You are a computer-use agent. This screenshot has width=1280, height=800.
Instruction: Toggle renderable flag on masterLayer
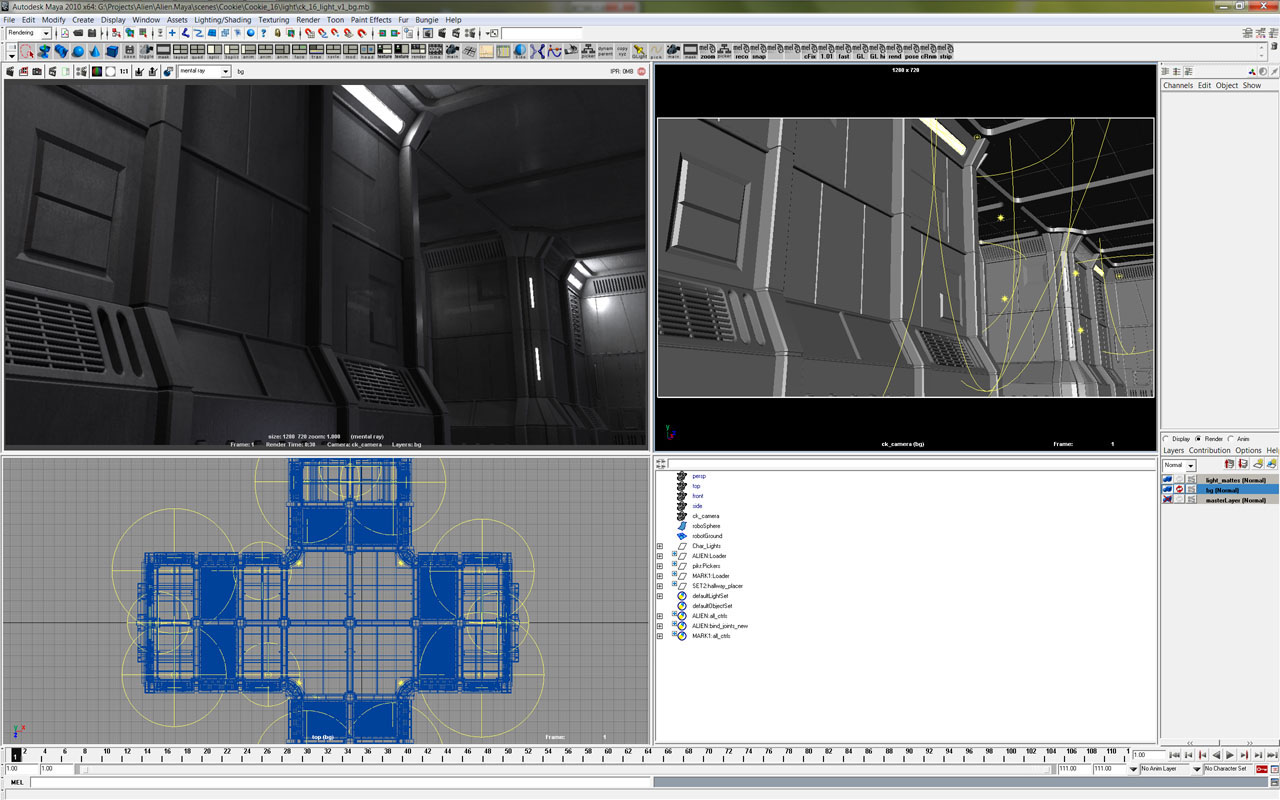coord(1167,500)
